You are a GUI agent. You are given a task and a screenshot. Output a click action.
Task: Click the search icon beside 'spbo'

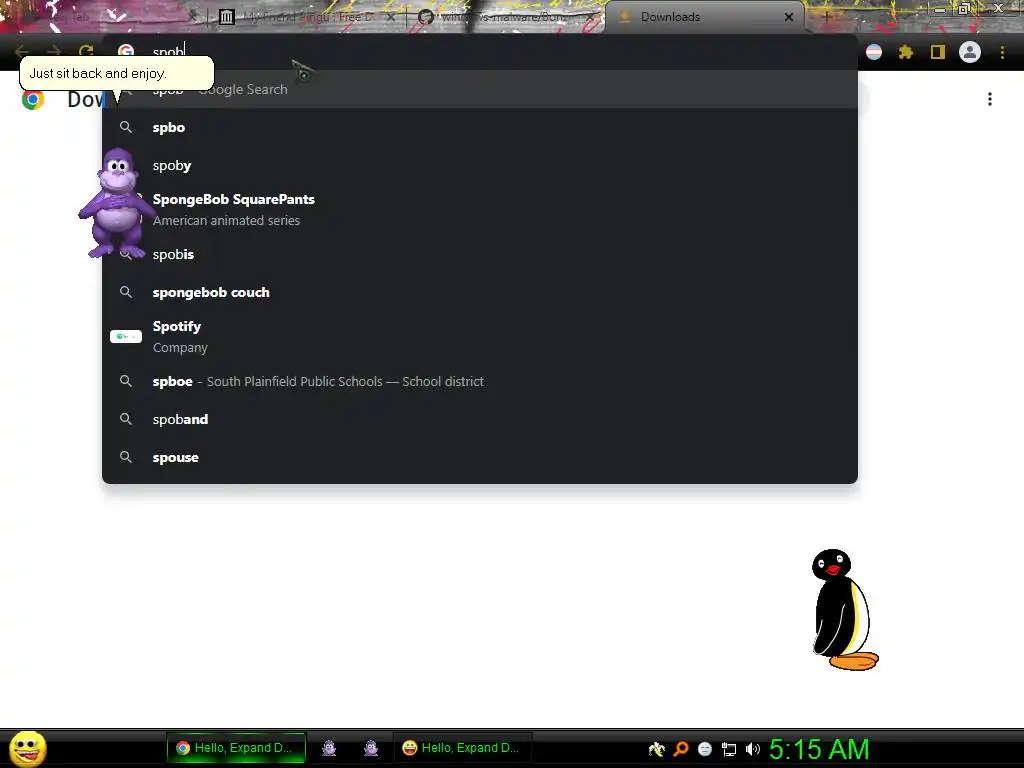[126, 127]
